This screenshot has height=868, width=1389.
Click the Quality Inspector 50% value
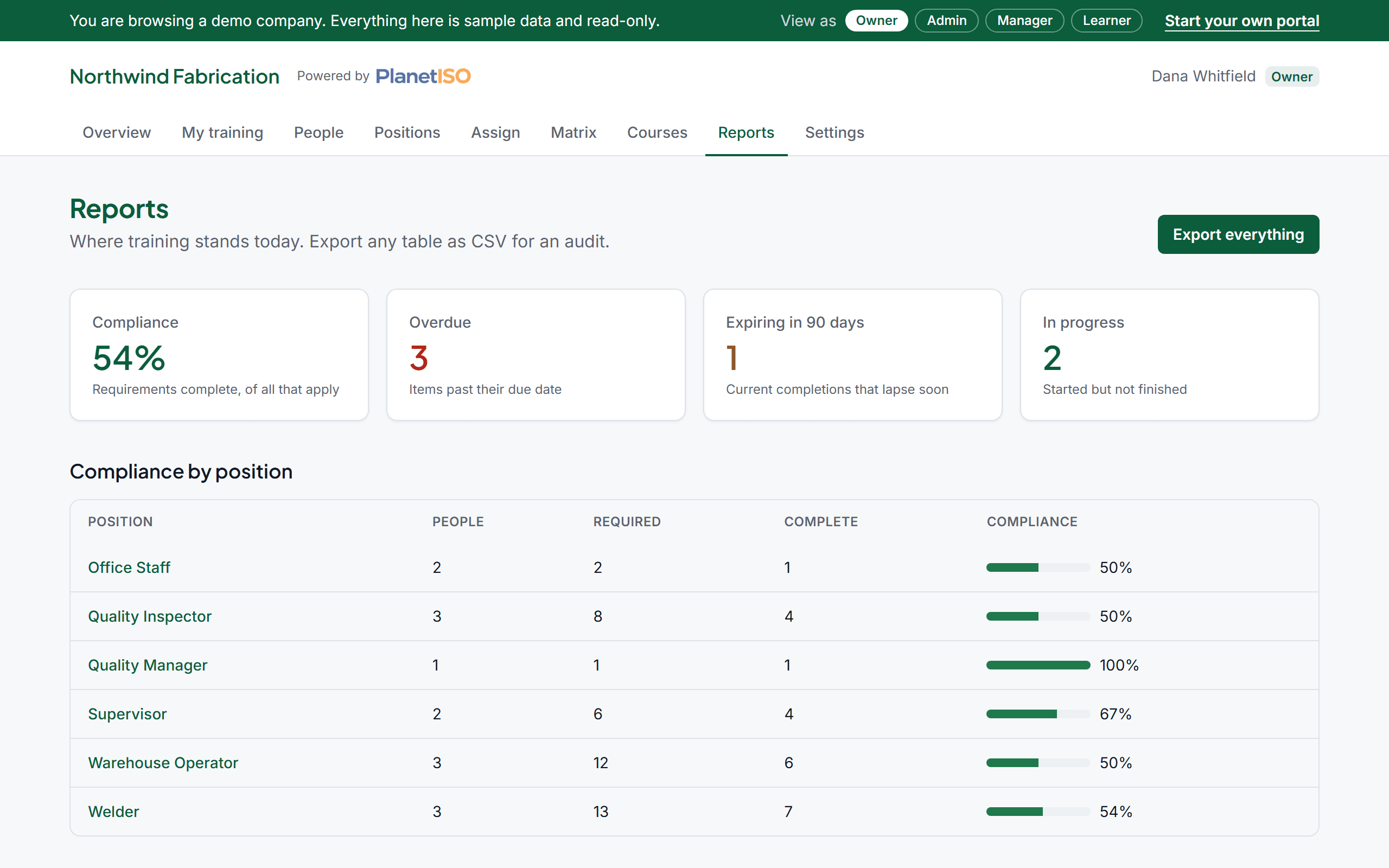1115,616
